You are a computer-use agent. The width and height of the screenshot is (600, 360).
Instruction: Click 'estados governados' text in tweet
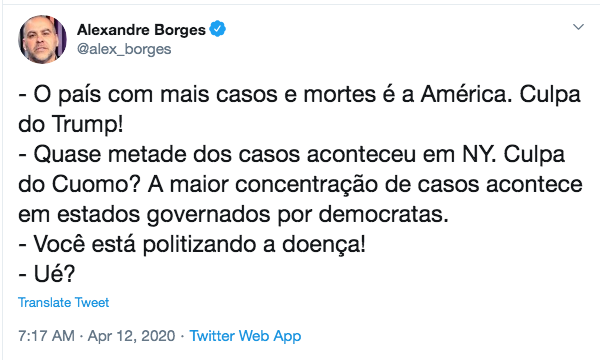click(x=164, y=214)
